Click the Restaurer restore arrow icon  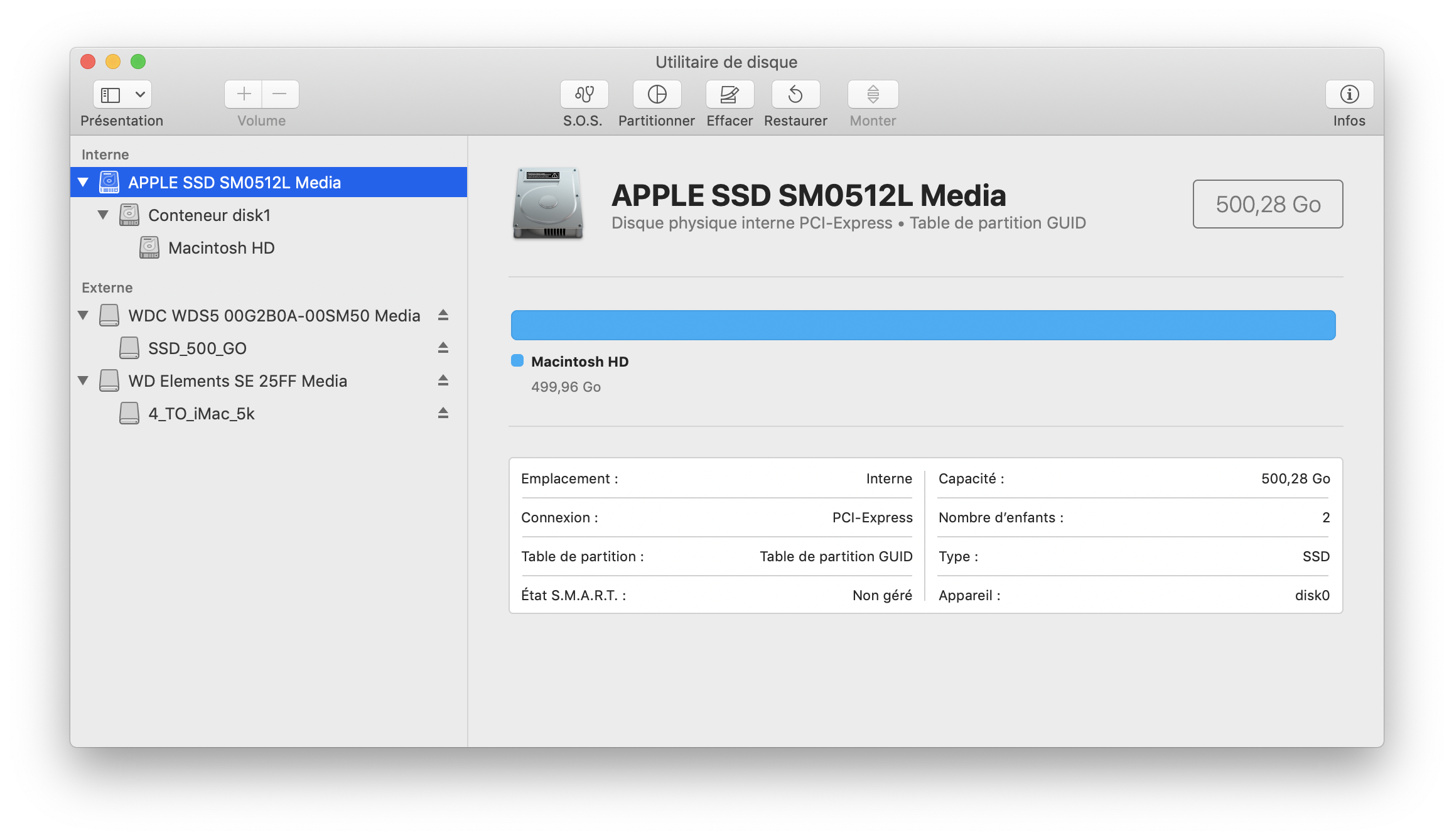(795, 94)
